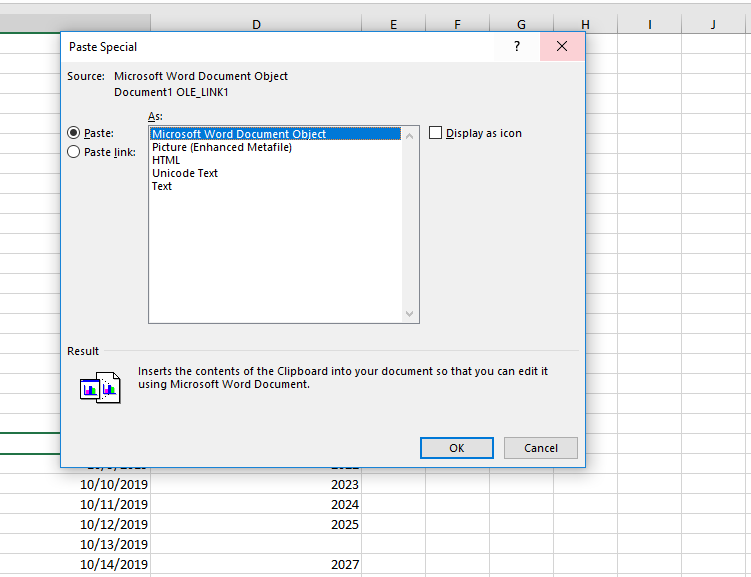Click the cell containing 10/12/2019
This screenshot has height=577, width=751.
pyautogui.click(x=75, y=524)
